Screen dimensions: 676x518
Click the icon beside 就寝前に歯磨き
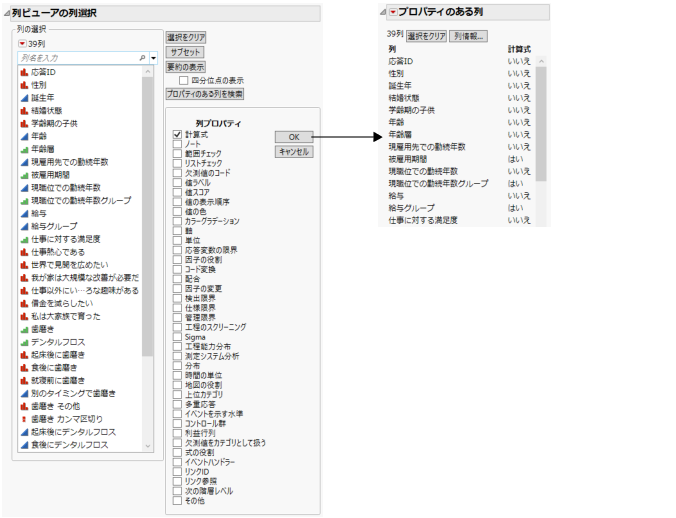pyautogui.click(x=25, y=381)
